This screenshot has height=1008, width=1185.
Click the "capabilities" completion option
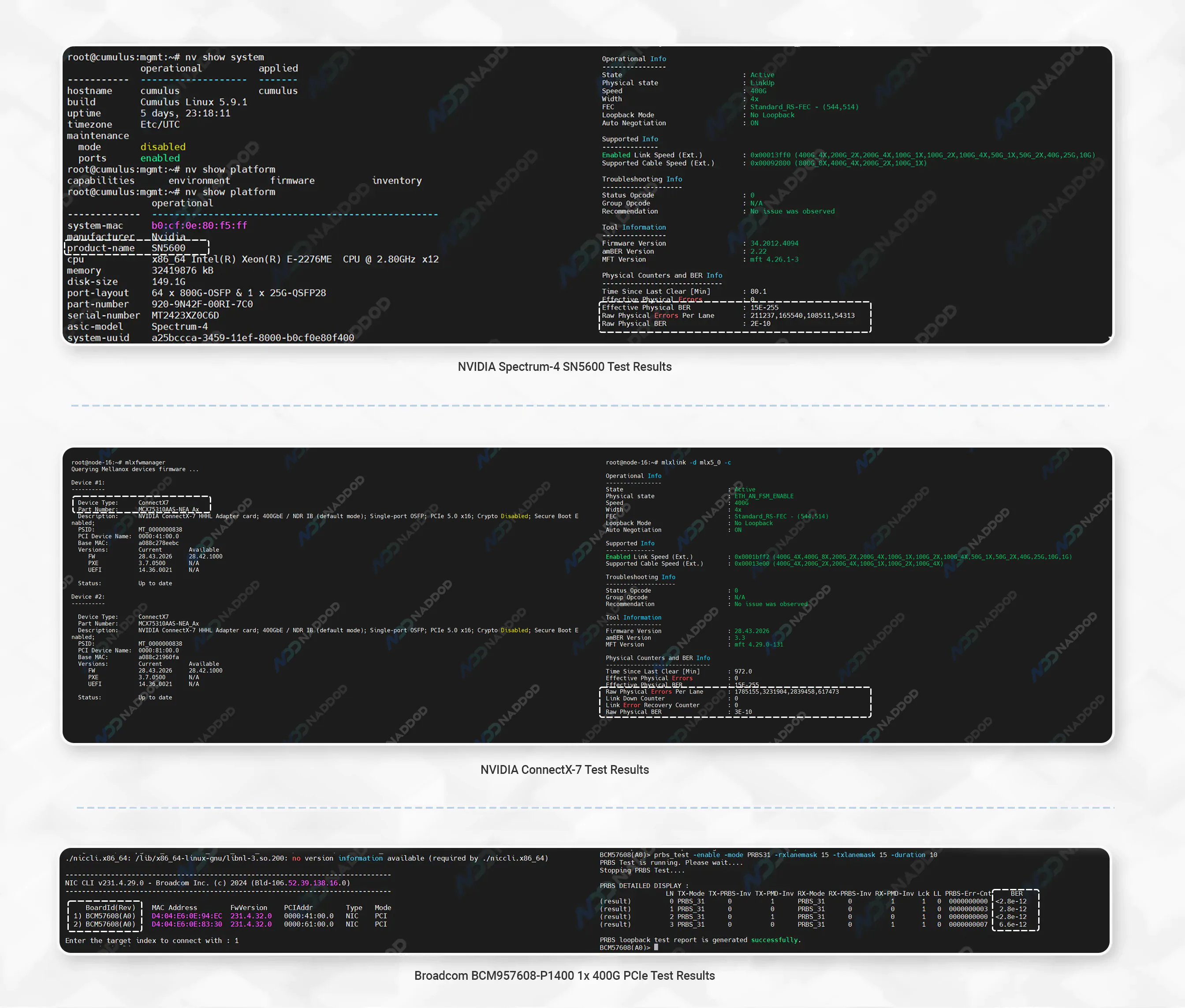tap(101, 181)
